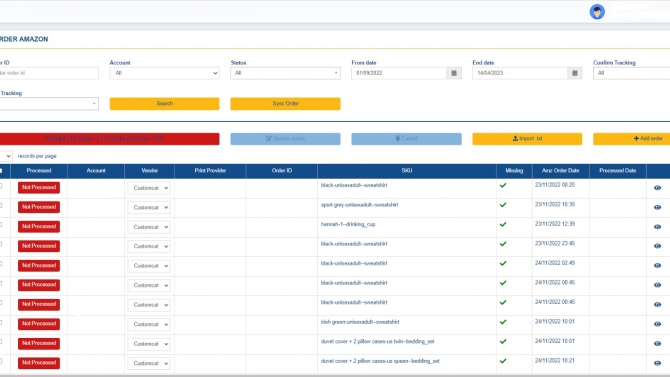Open Vendor dropdown for the queen bedding set order
The height and width of the screenshot is (377, 670).
pyautogui.click(x=149, y=363)
